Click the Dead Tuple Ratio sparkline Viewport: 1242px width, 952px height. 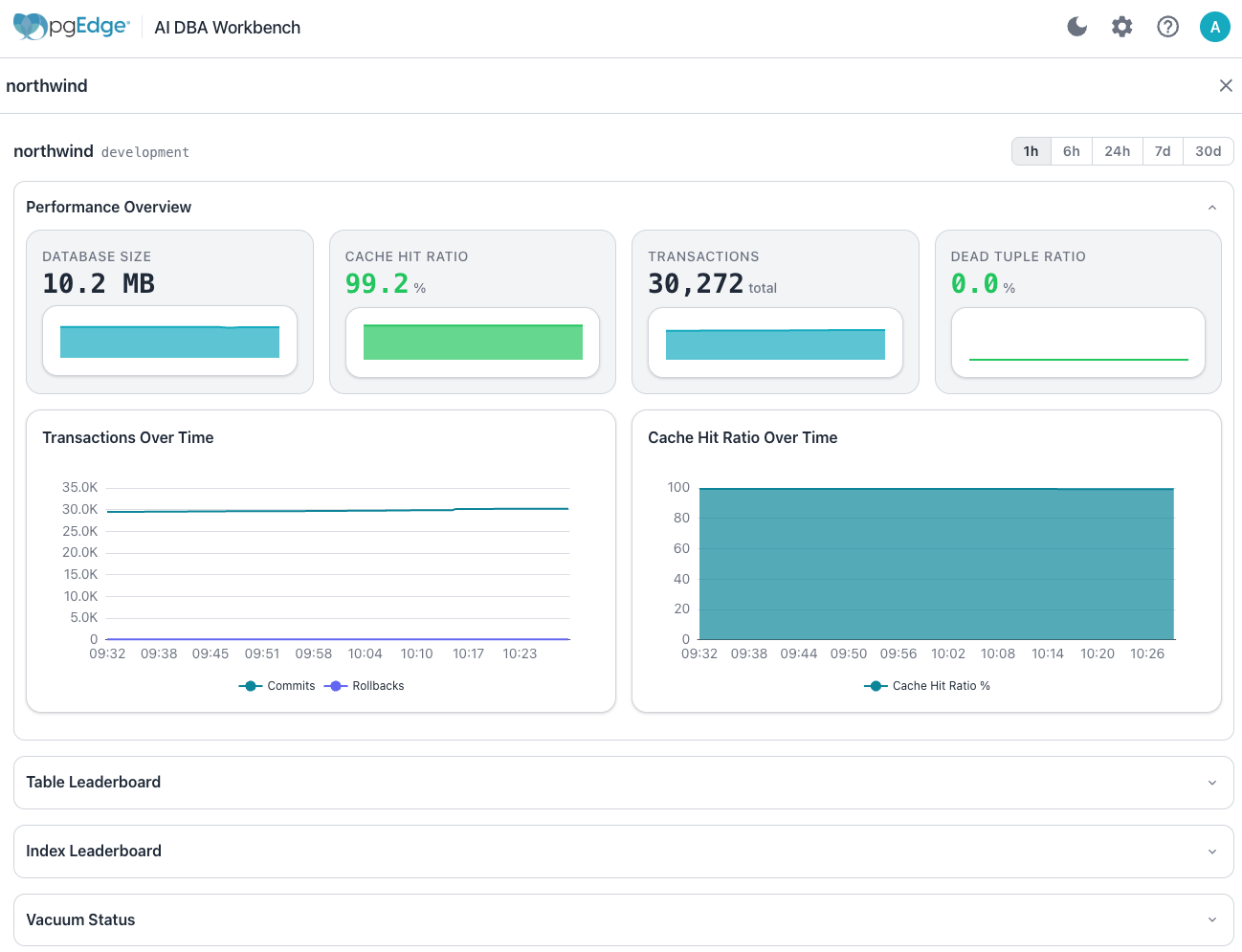(1078, 343)
